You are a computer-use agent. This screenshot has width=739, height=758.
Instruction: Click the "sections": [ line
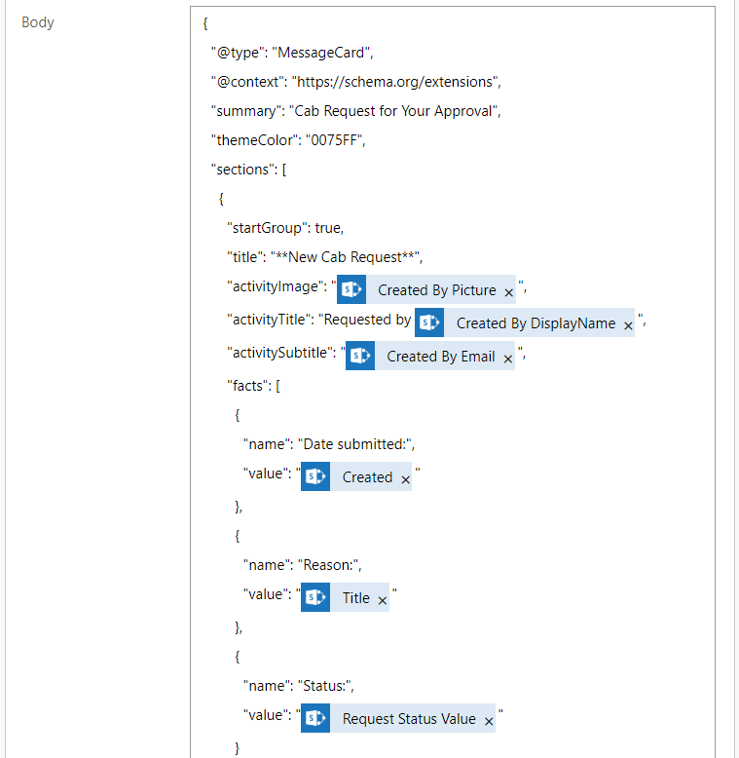click(x=248, y=169)
